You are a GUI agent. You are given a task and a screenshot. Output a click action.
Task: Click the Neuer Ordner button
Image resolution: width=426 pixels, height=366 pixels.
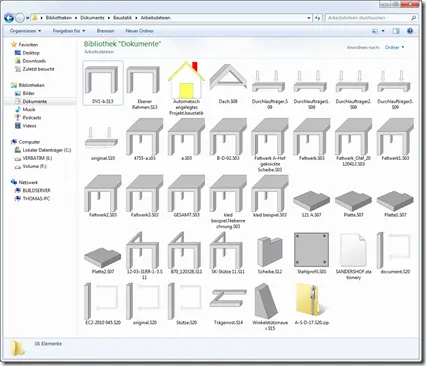coord(139,31)
